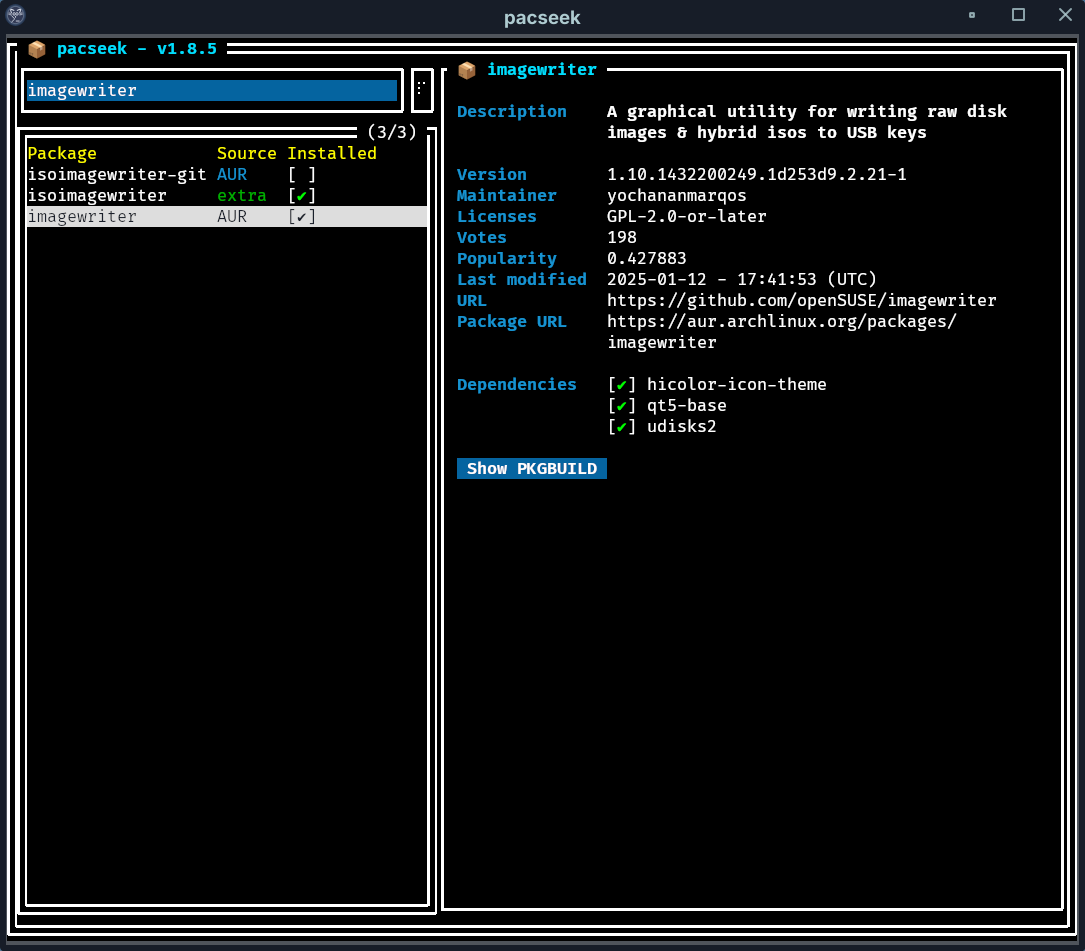Minimize the pacseek window
The height and width of the screenshot is (951, 1085).
pos(972,15)
